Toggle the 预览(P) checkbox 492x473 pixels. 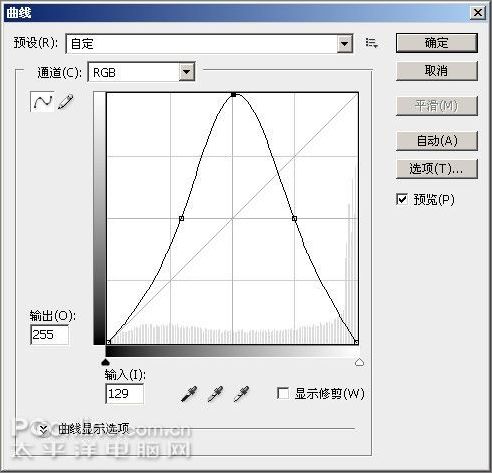pyautogui.click(x=402, y=199)
